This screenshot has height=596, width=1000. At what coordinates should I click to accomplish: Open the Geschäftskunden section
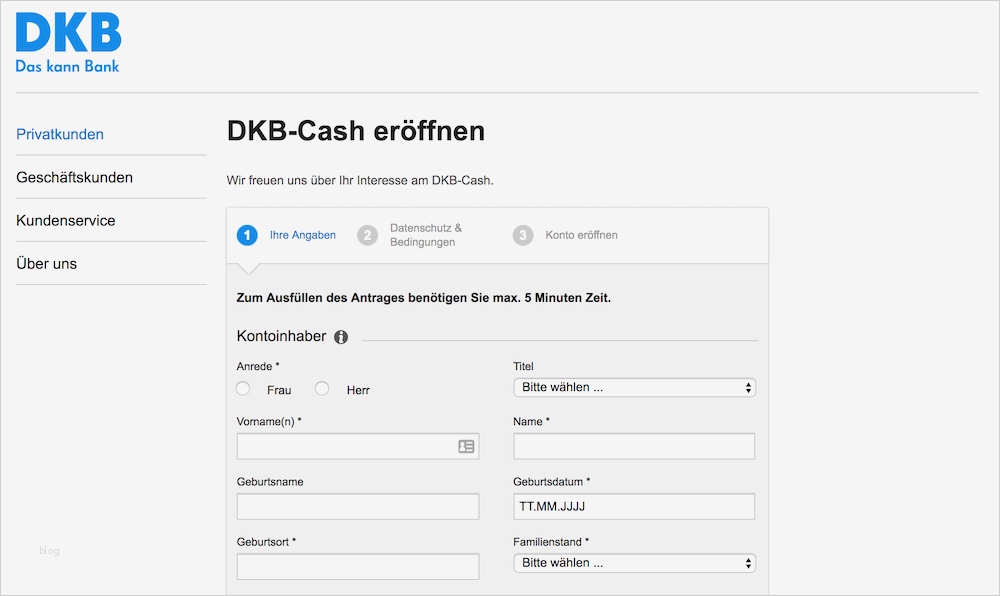tap(75, 177)
